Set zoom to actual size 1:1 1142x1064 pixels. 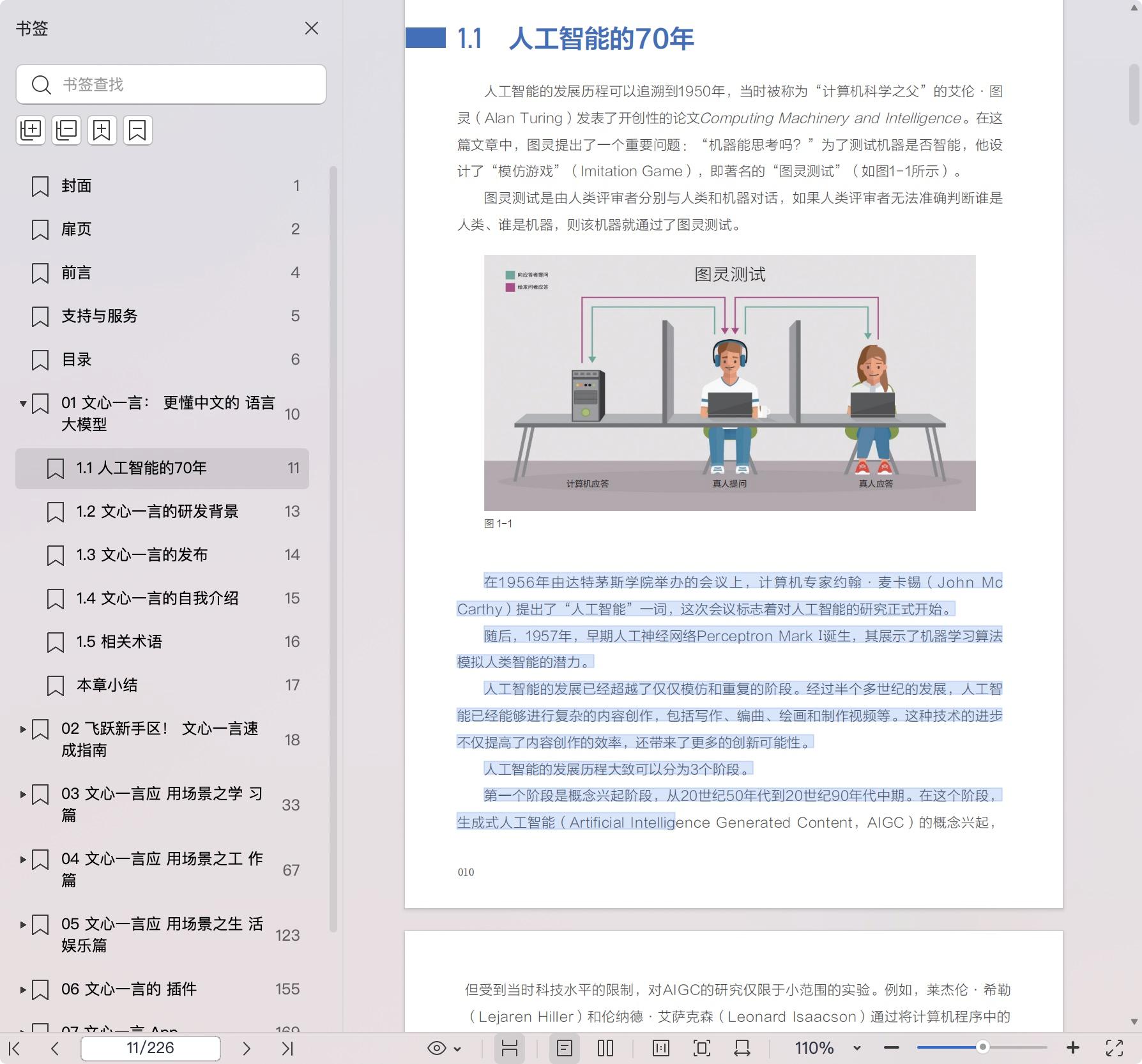point(661,1048)
